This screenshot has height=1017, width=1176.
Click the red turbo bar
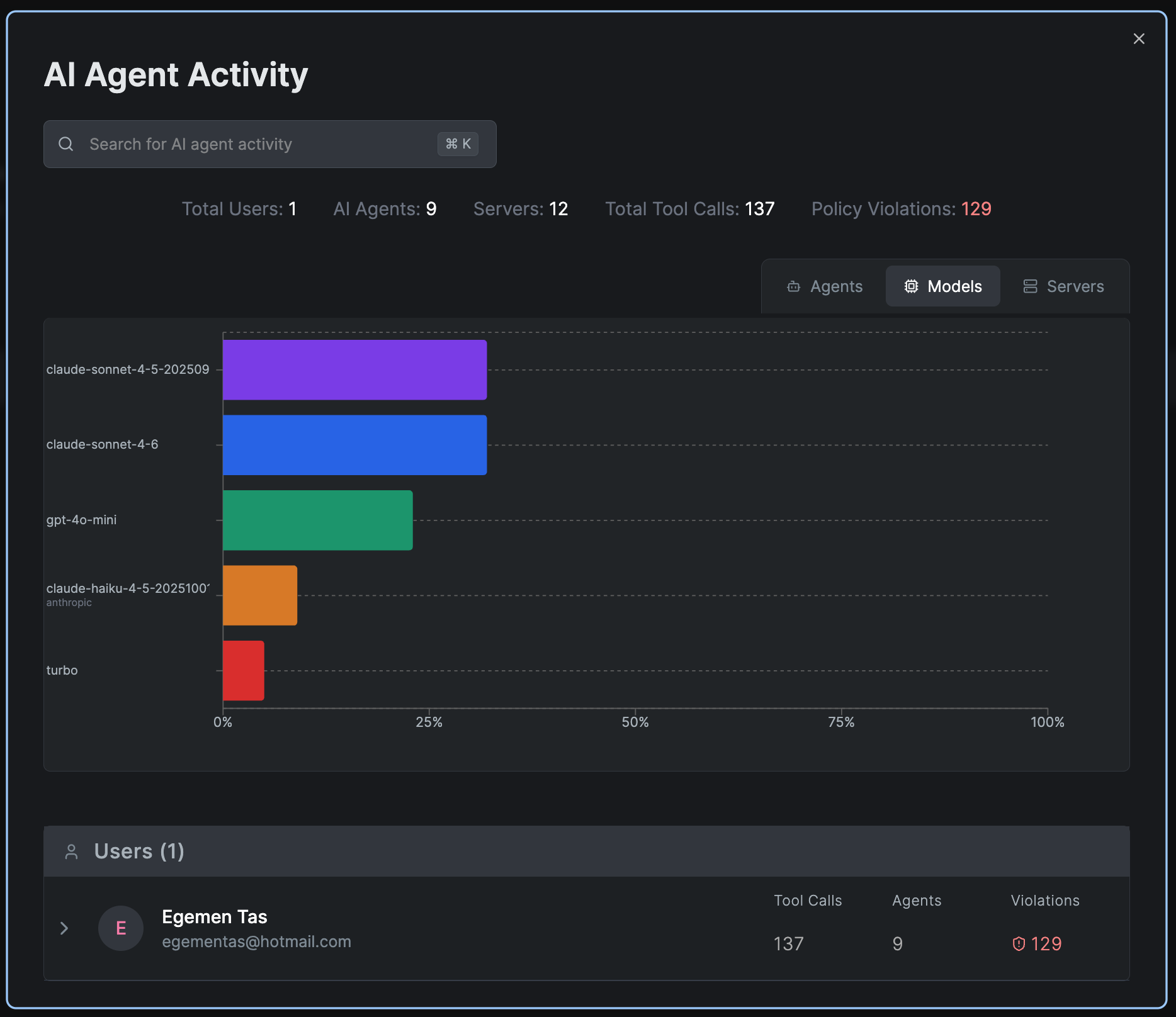243,670
